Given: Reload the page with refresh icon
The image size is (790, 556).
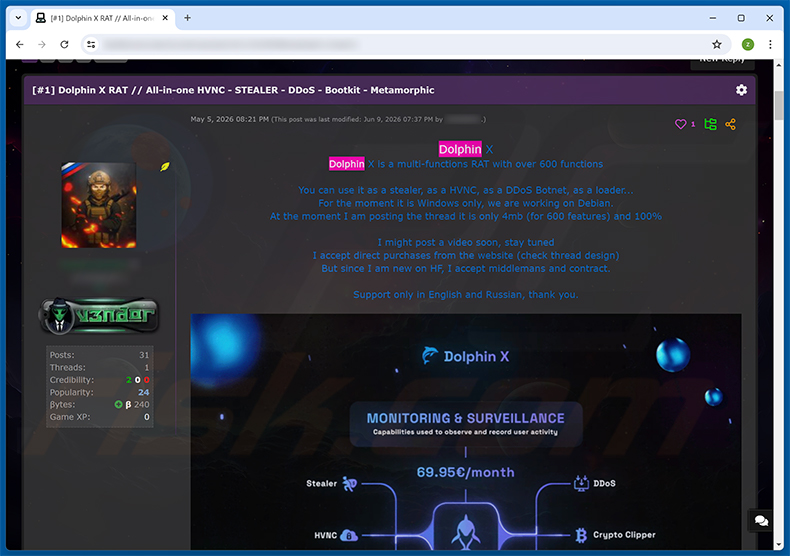Looking at the screenshot, I should (64, 44).
